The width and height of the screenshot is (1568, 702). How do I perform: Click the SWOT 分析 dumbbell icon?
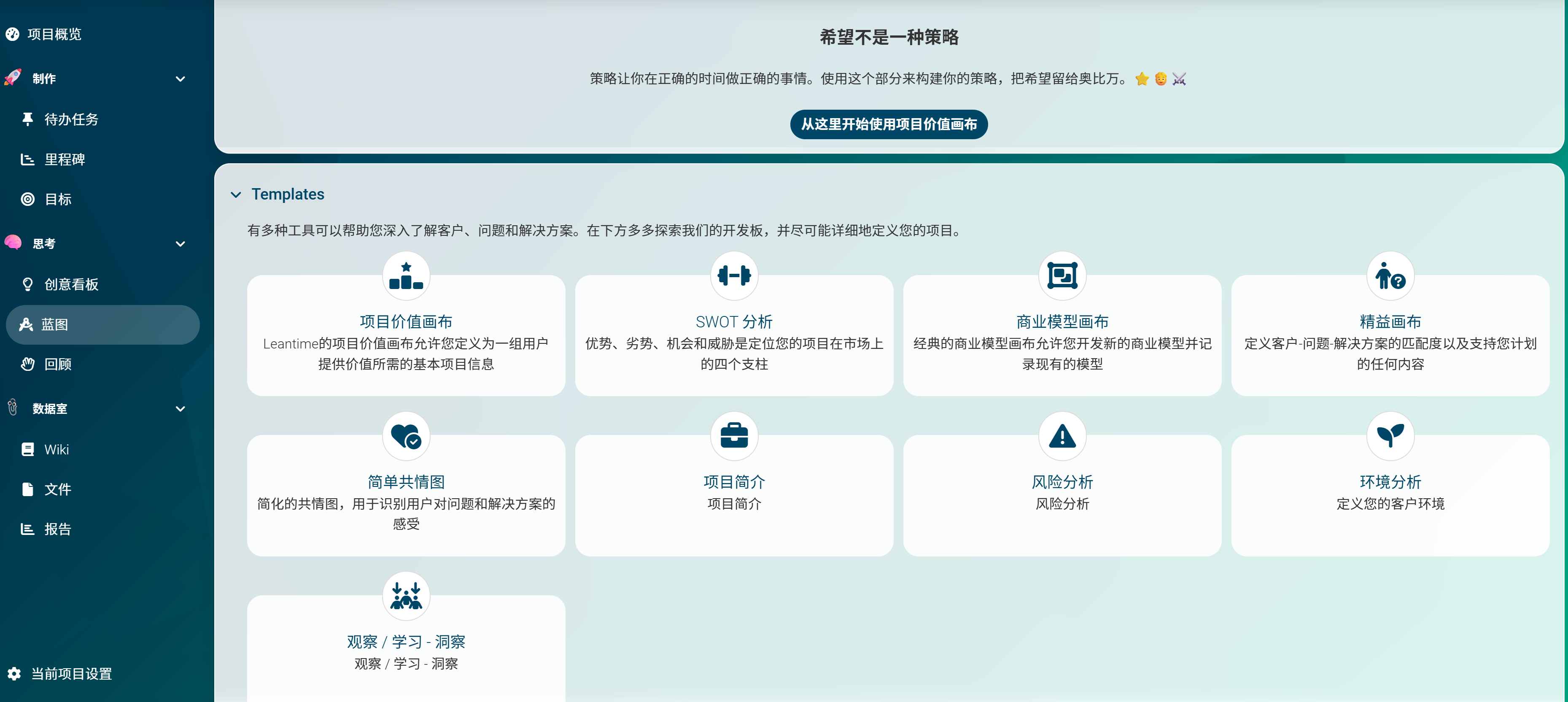pos(734,276)
